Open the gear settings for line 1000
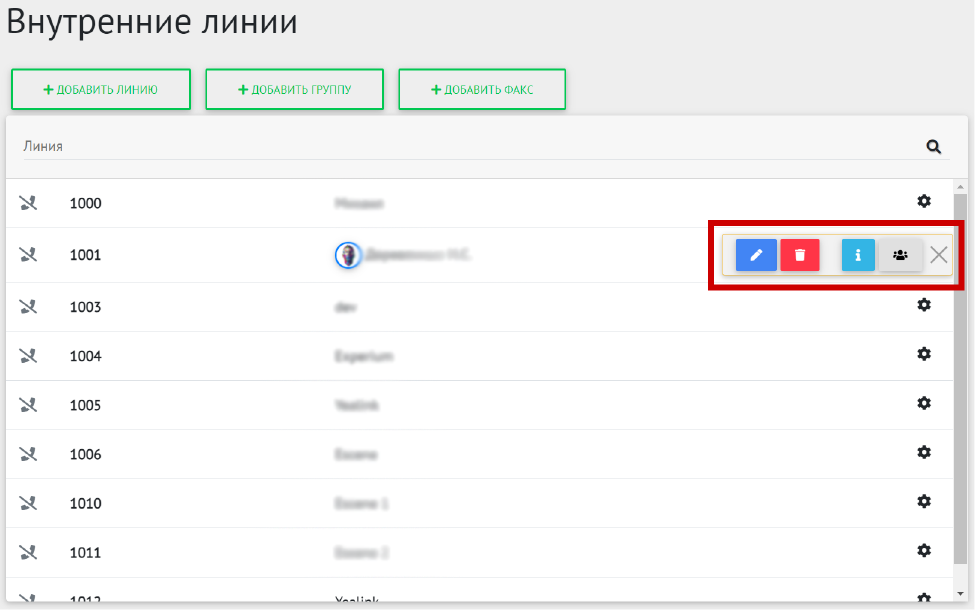The image size is (975, 610). (924, 201)
